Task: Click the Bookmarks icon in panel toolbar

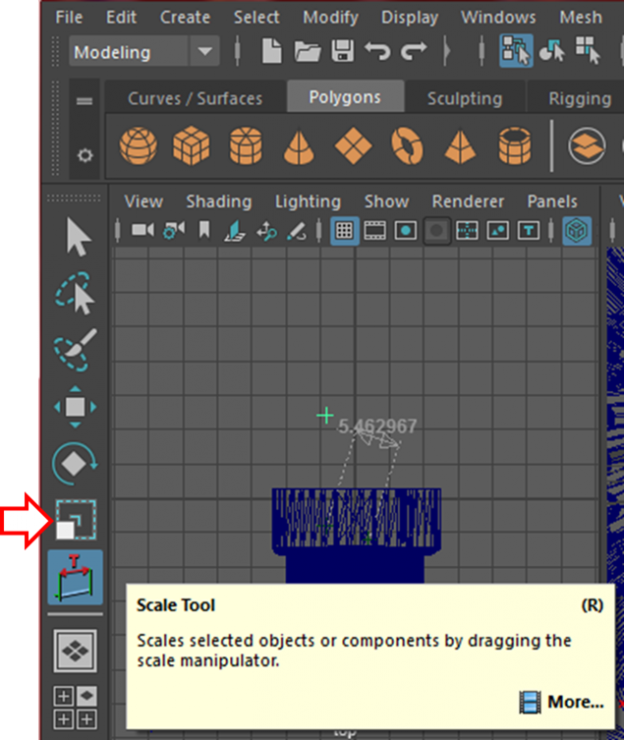Action: pos(204,230)
